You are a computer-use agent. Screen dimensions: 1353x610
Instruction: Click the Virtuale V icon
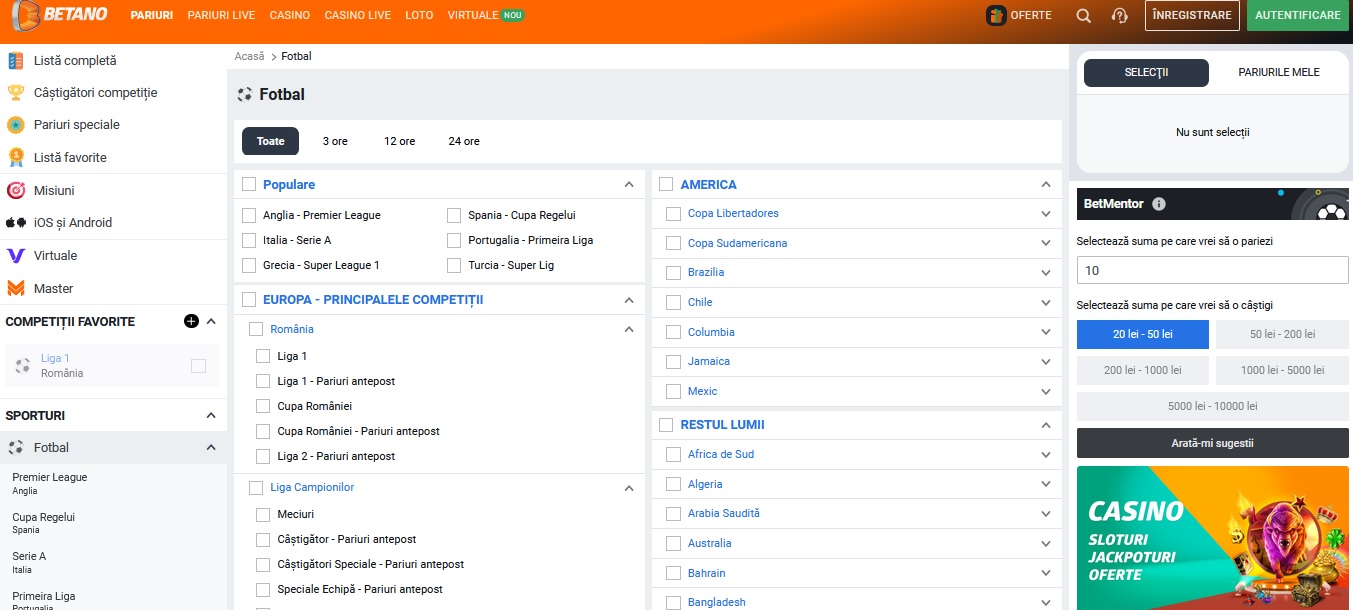pyautogui.click(x=15, y=255)
